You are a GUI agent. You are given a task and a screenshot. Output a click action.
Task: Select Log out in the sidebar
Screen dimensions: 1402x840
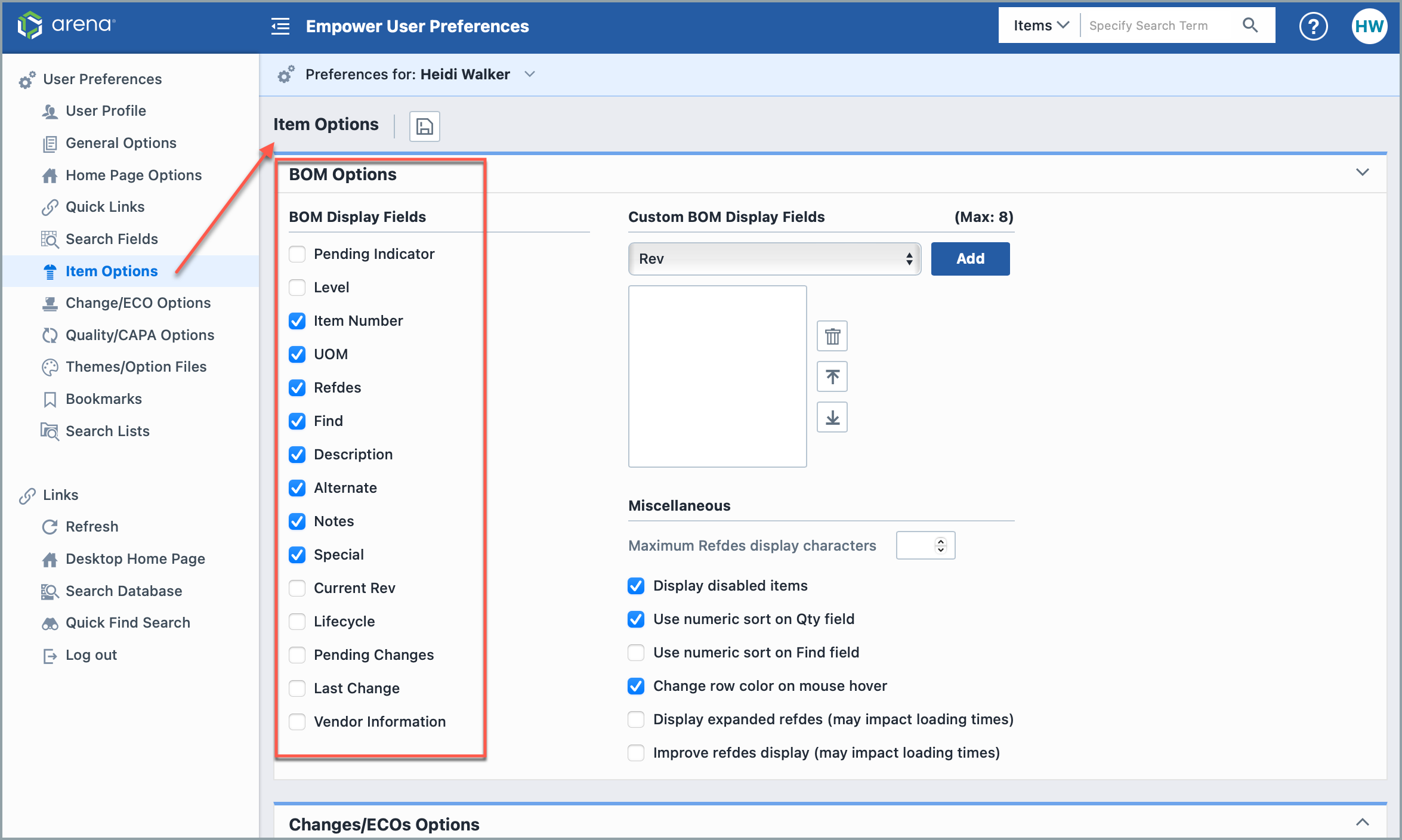[x=91, y=654]
